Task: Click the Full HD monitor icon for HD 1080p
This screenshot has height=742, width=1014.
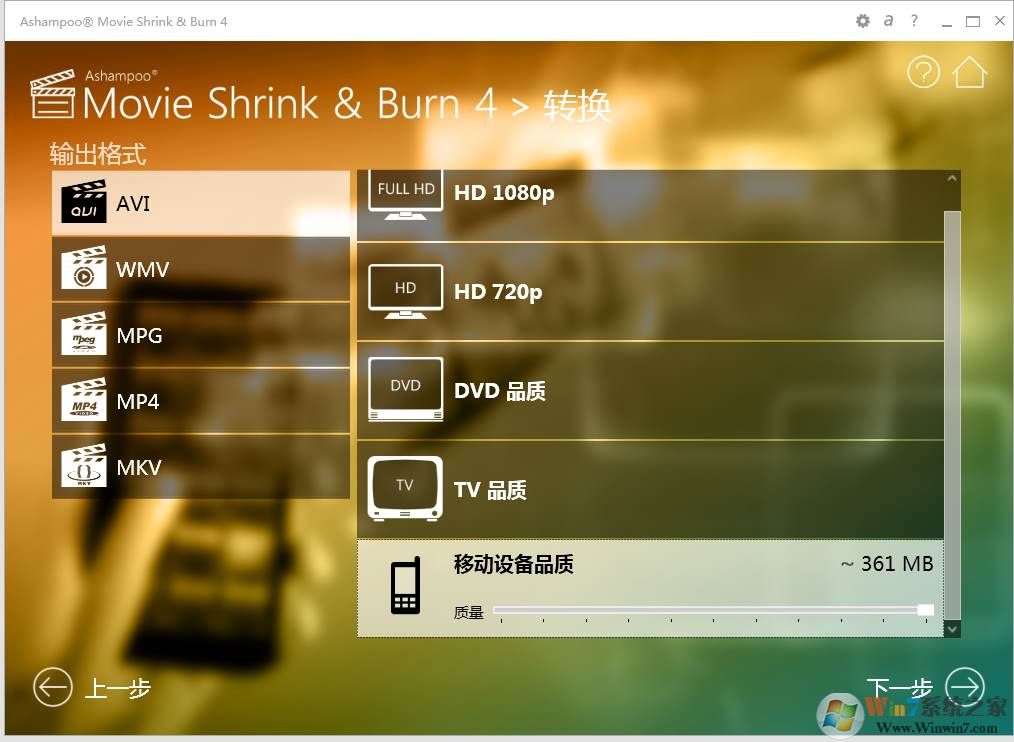Action: pyautogui.click(x=405, y=191)
